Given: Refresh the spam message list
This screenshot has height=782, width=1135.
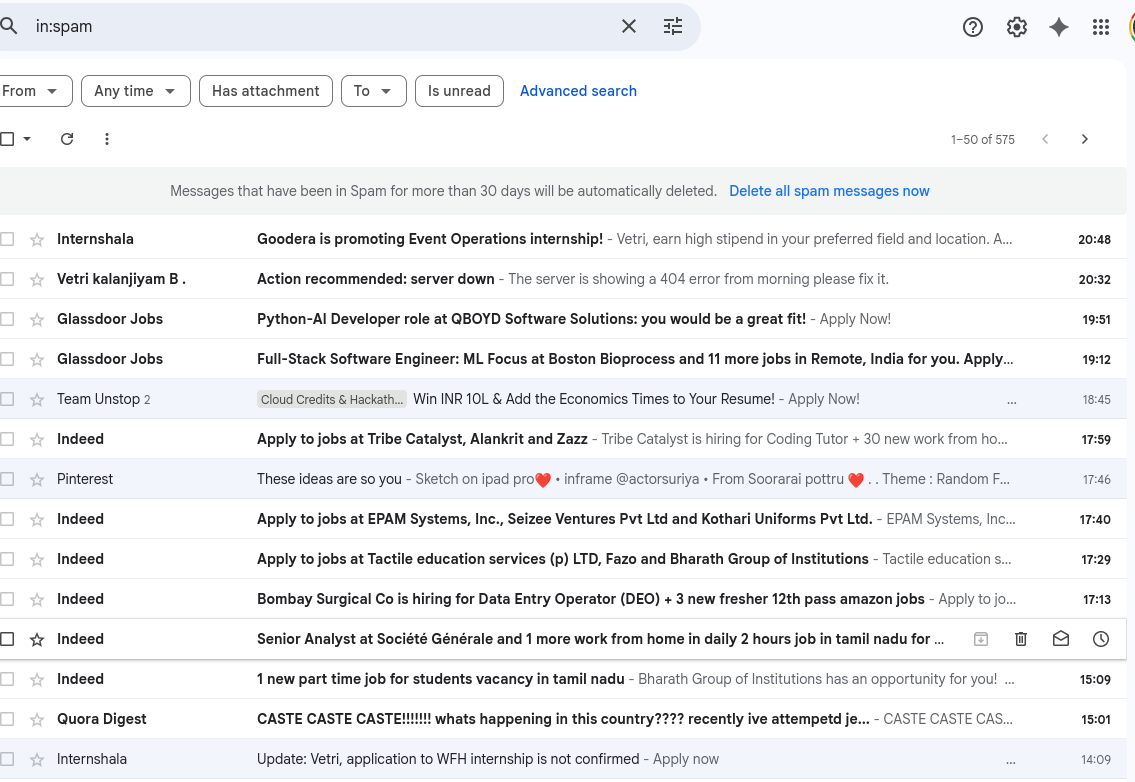Looking at the screenshot, I should [67, 138].
